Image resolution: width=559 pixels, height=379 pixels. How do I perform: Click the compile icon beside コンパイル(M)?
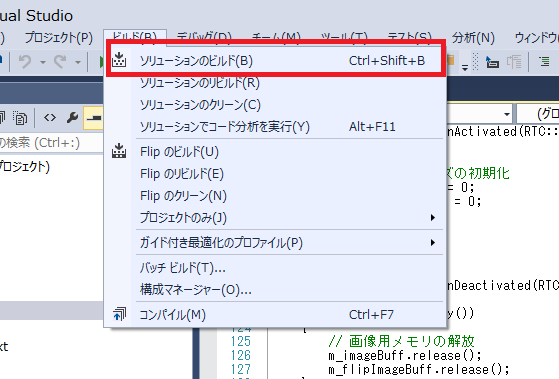(x=119, y=314)
